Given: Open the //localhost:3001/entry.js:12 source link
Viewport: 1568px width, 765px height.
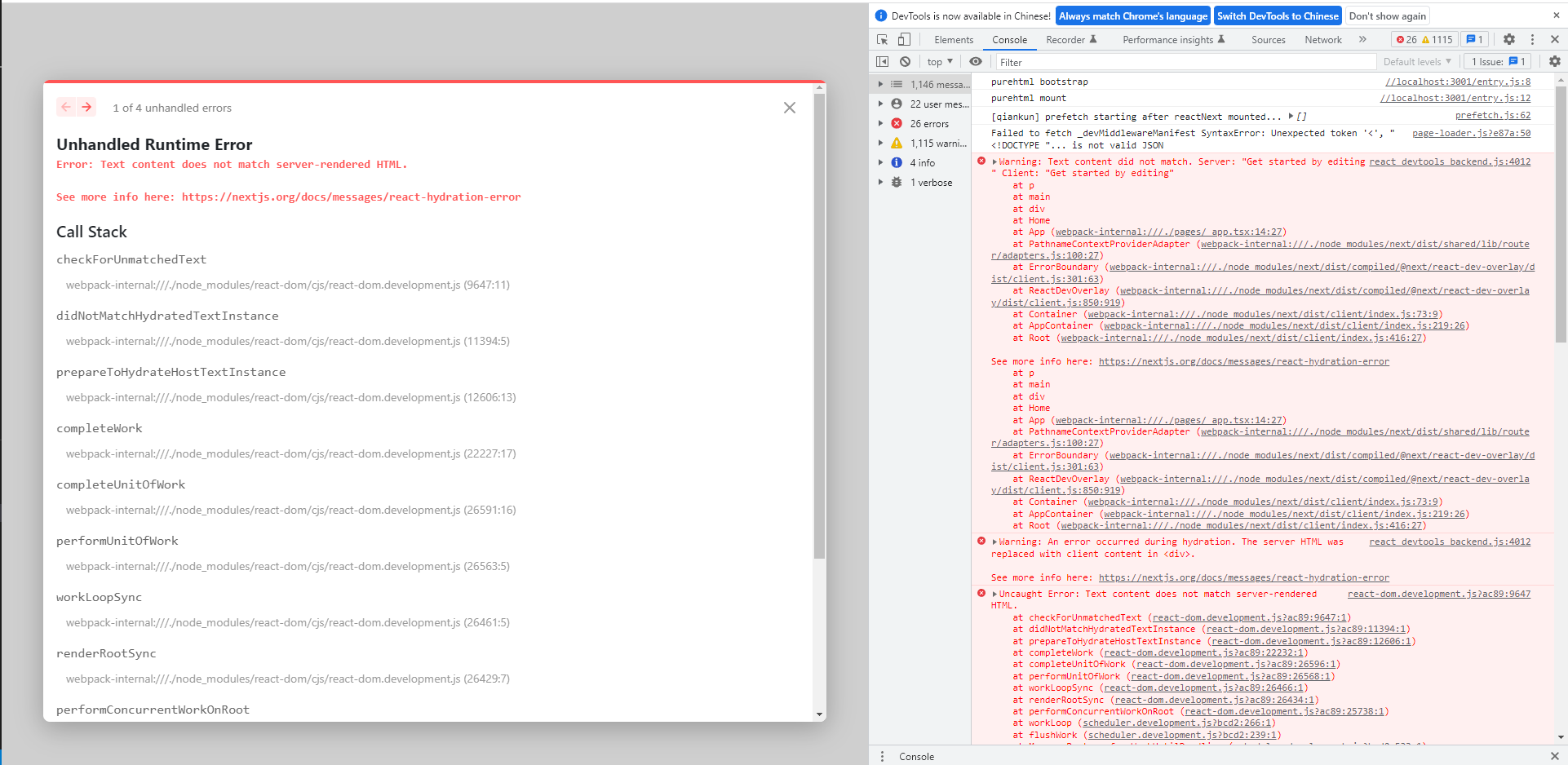Looking at the screenshot, I should 1455,98.
